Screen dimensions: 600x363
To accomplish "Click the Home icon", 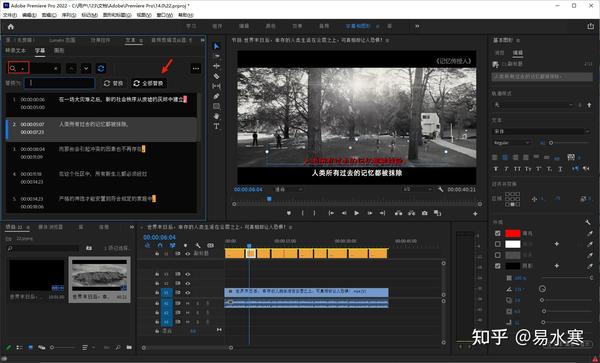I will (x=11, y=26).
